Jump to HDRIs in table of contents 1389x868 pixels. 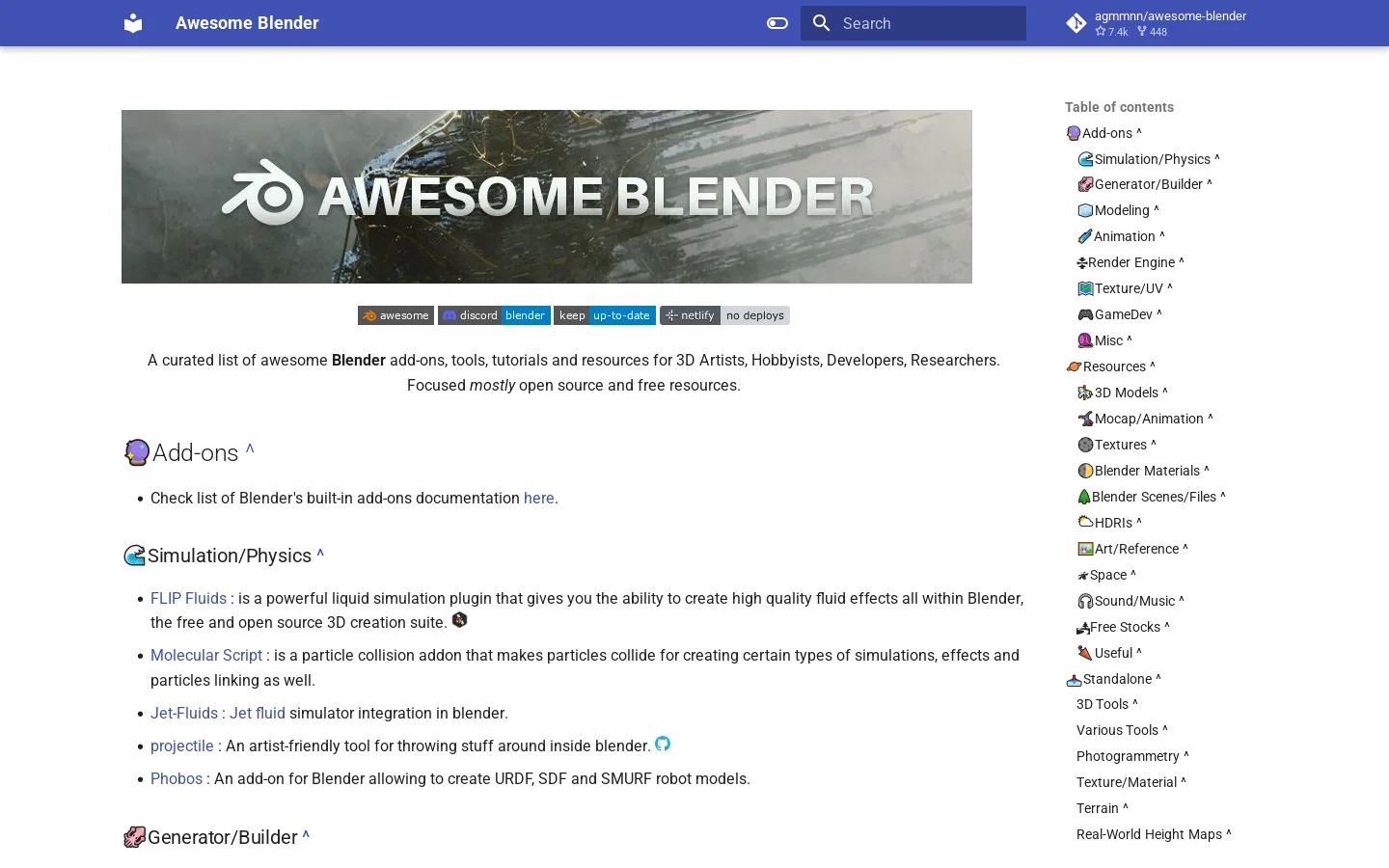click(x=1109, y=523)
